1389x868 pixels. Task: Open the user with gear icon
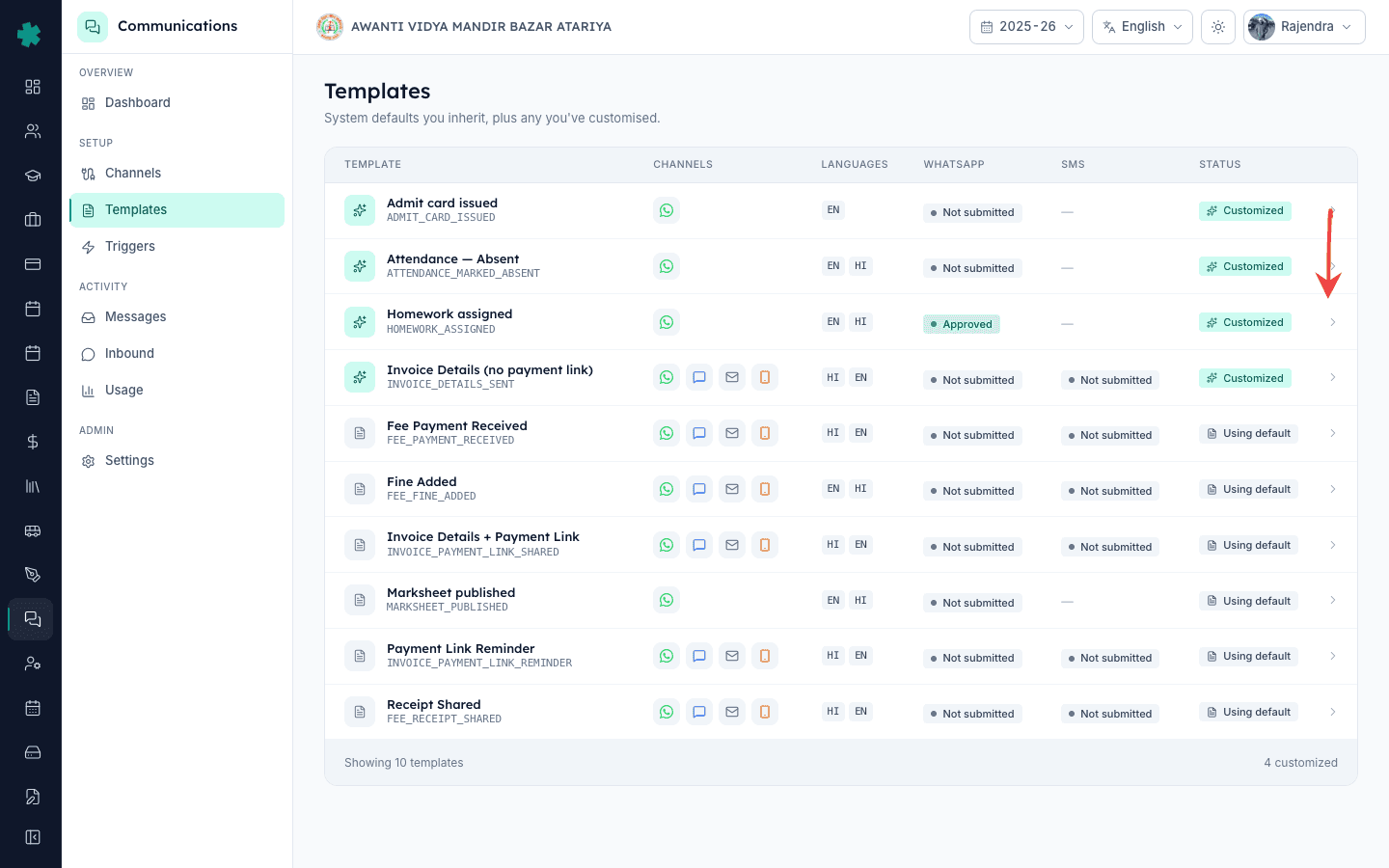32,664
